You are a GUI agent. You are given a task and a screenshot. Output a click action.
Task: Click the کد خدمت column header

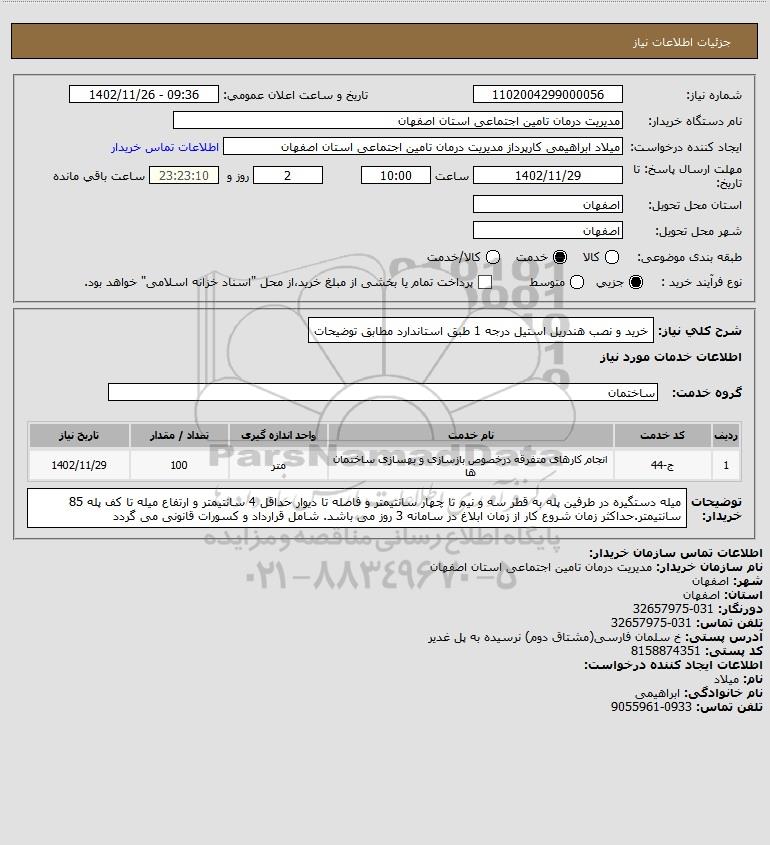click(662, 435)
